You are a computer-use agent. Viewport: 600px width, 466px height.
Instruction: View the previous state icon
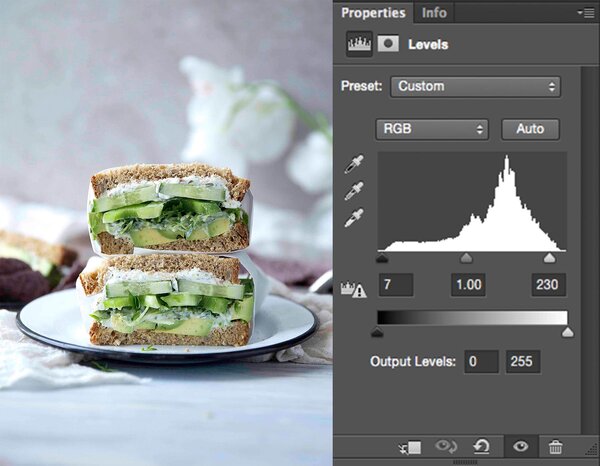pyautogui.click(x=446, y=446)
